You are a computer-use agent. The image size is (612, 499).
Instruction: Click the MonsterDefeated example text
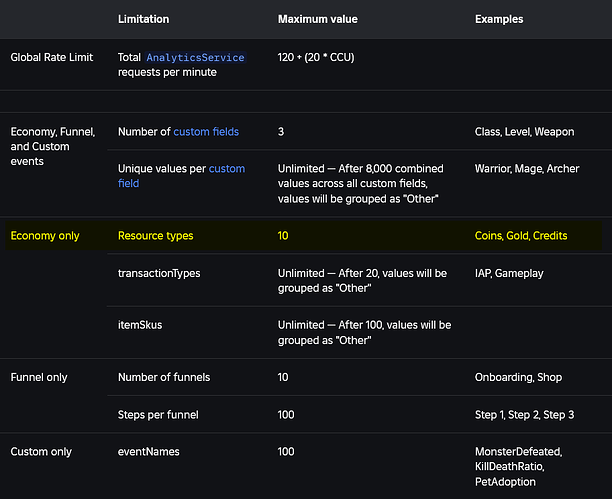518,452
